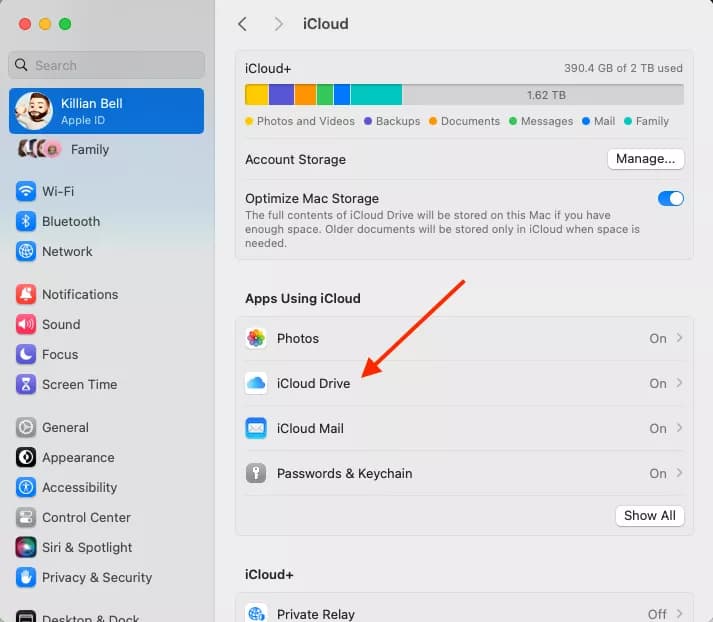The image size is (713, 622).
Task: Click the Wi-Fi icon in sidebar
Action: [26, 191]
